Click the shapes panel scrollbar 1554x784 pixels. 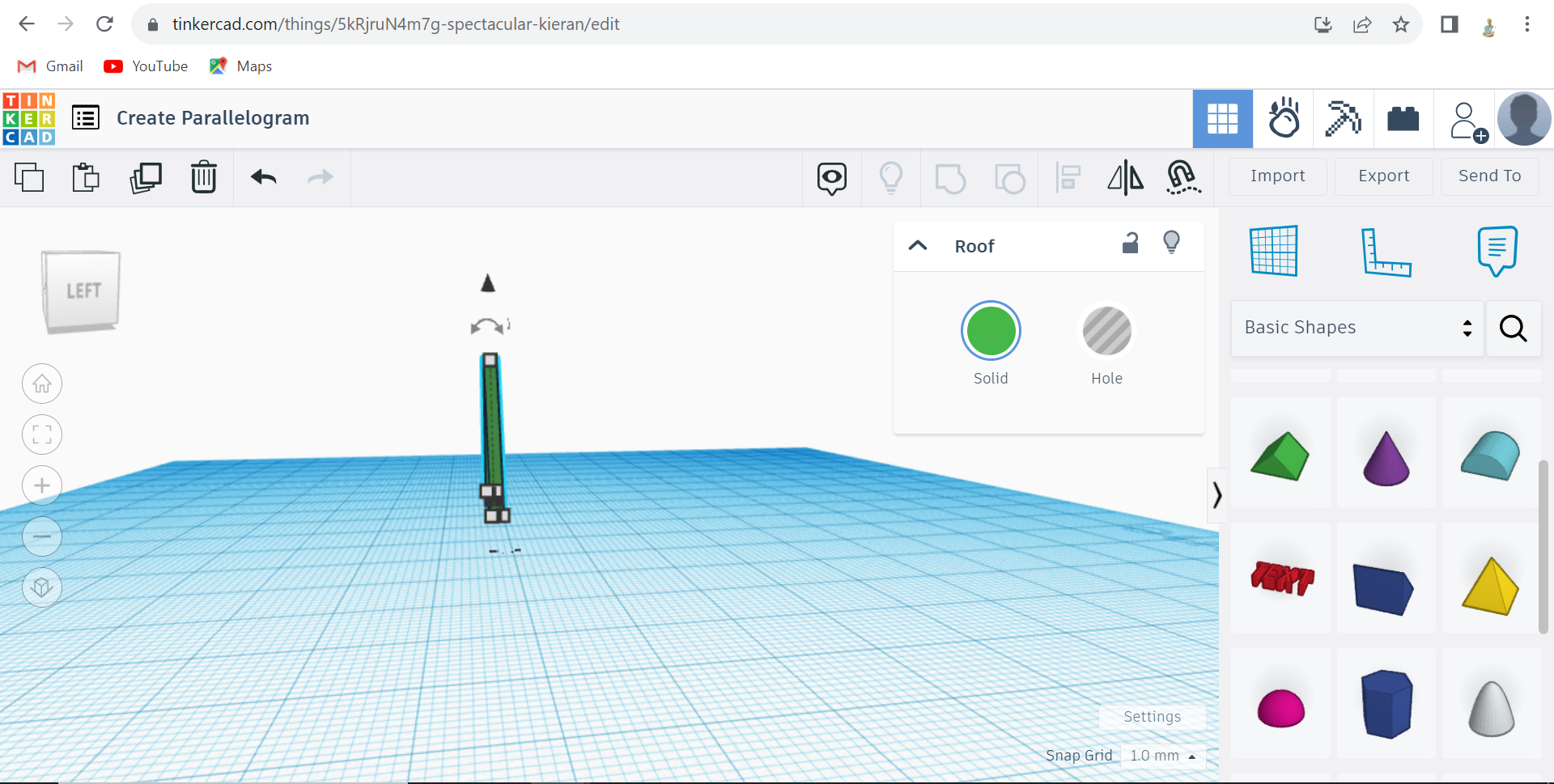coord(1543,547)
